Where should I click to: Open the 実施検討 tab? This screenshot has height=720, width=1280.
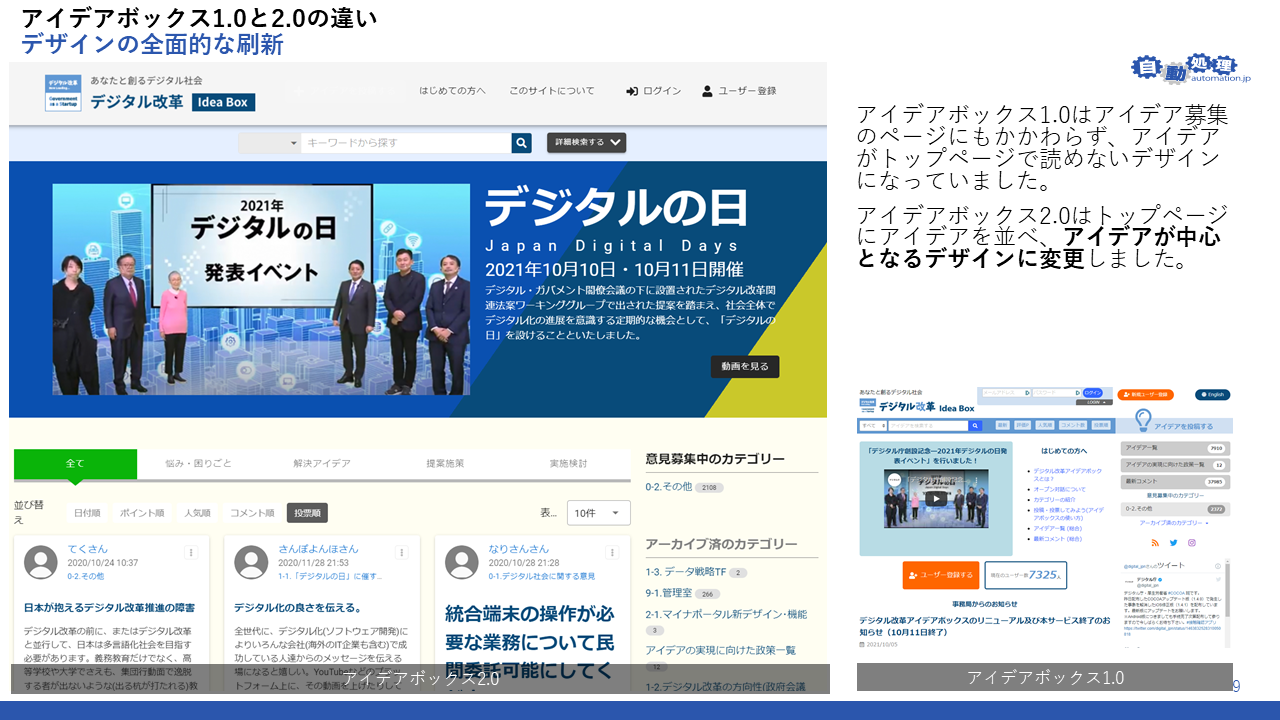pos(568,464)
